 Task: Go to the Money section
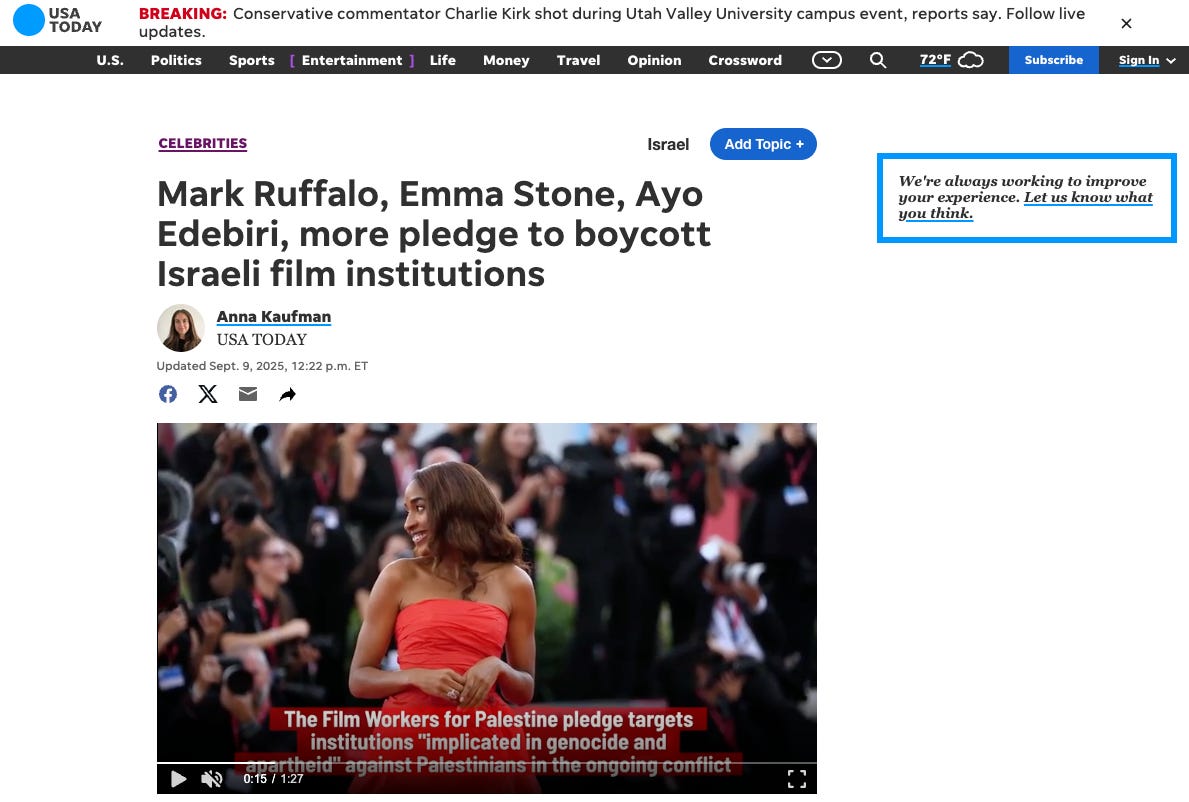[506, 60]
